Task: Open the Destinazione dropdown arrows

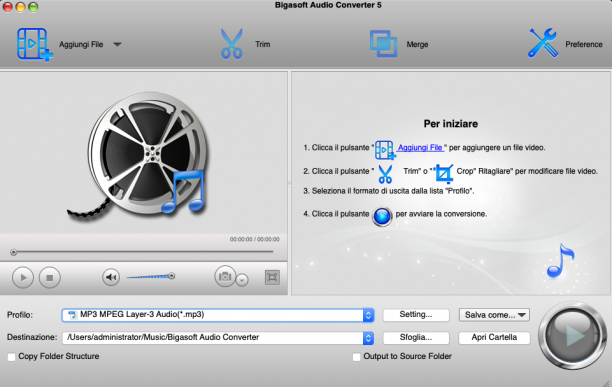Action: (368, 338)
